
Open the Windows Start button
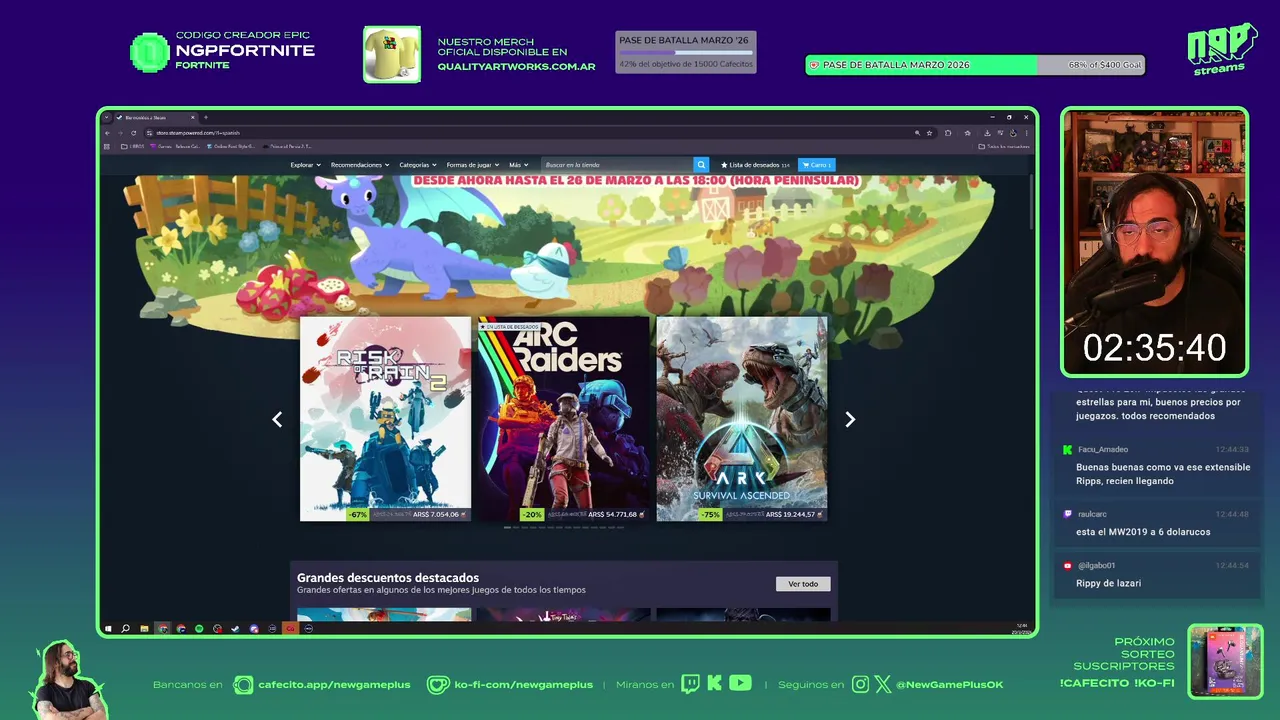[108, 629]
